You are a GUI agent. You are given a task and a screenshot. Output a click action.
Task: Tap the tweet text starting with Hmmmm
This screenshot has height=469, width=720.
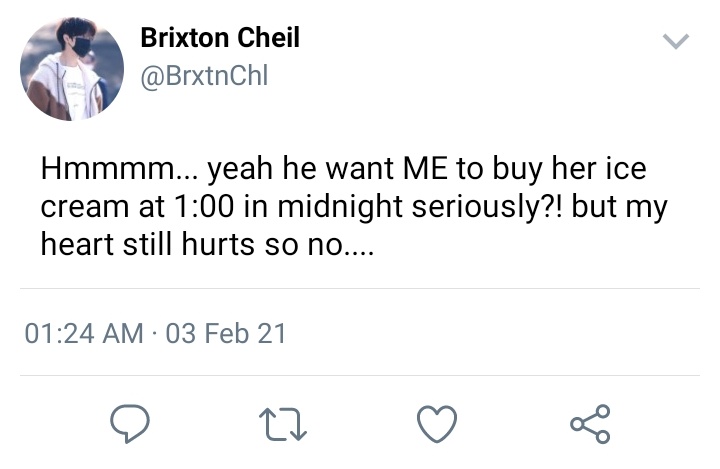point(354,206)
